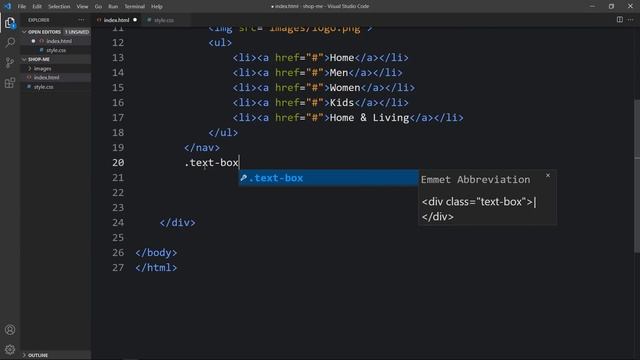Place cursor on Home & Living line
The height and width of the screenshot is (360, 640).
point(348,118)
